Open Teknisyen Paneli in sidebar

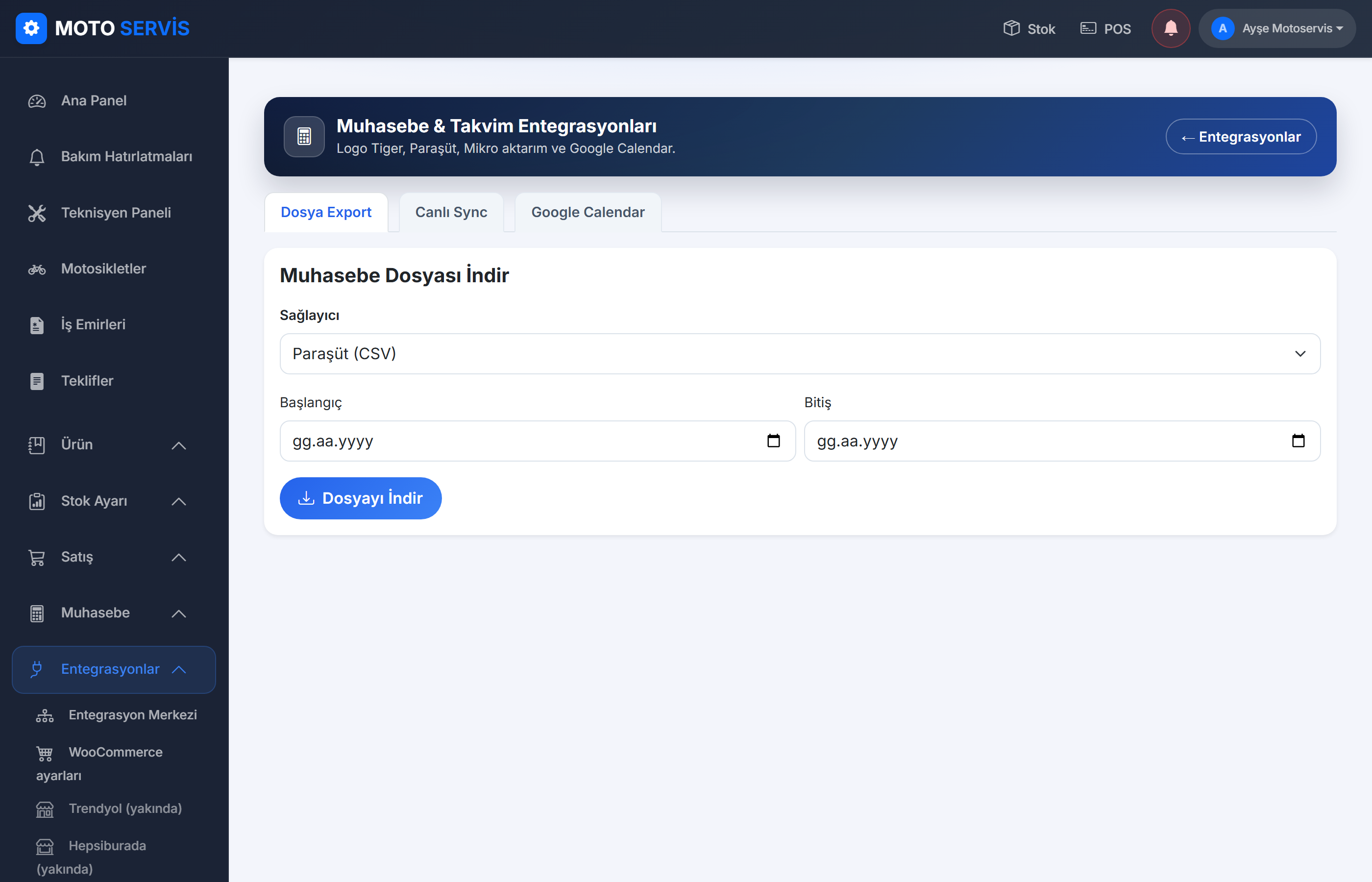coord(114,213)
